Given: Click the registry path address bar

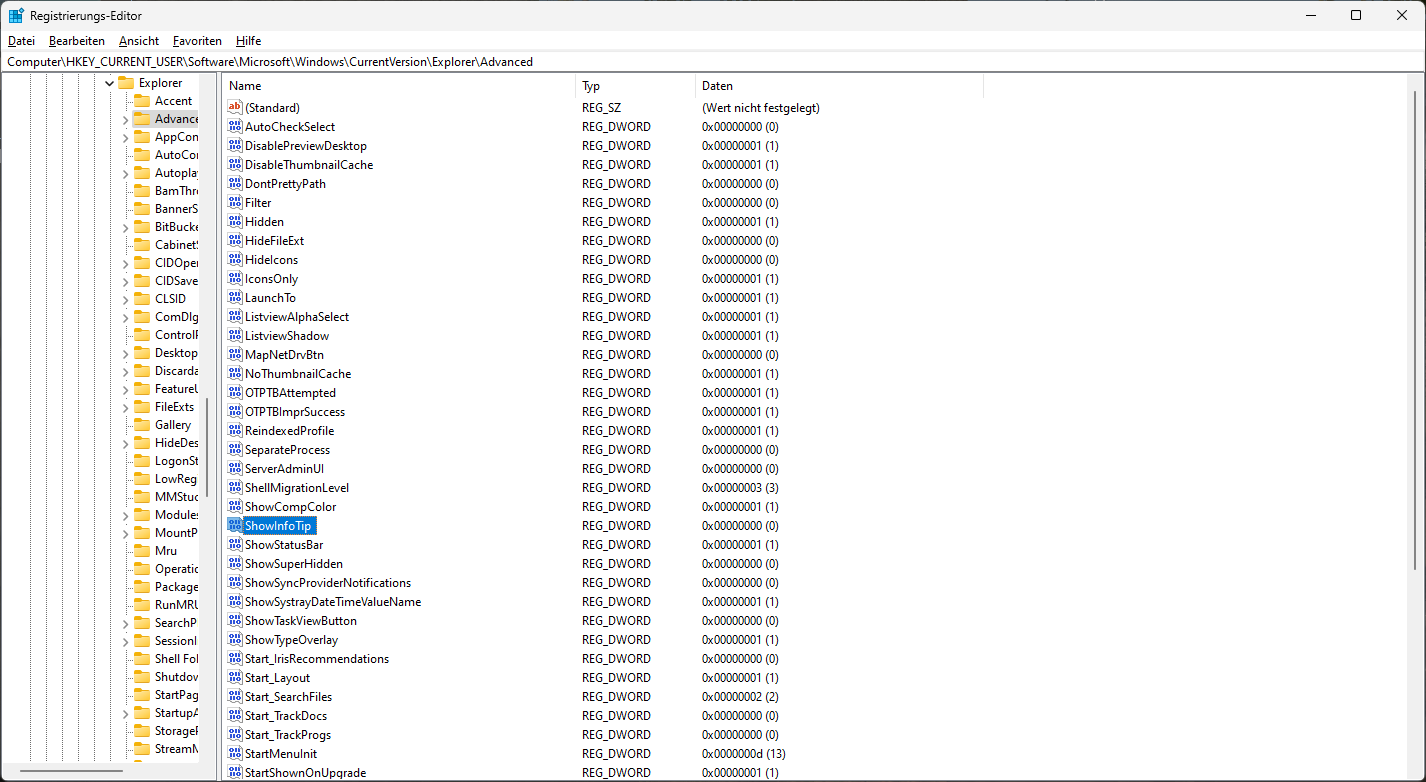Looking at the screenshot, I should click(x=712, y=61).
